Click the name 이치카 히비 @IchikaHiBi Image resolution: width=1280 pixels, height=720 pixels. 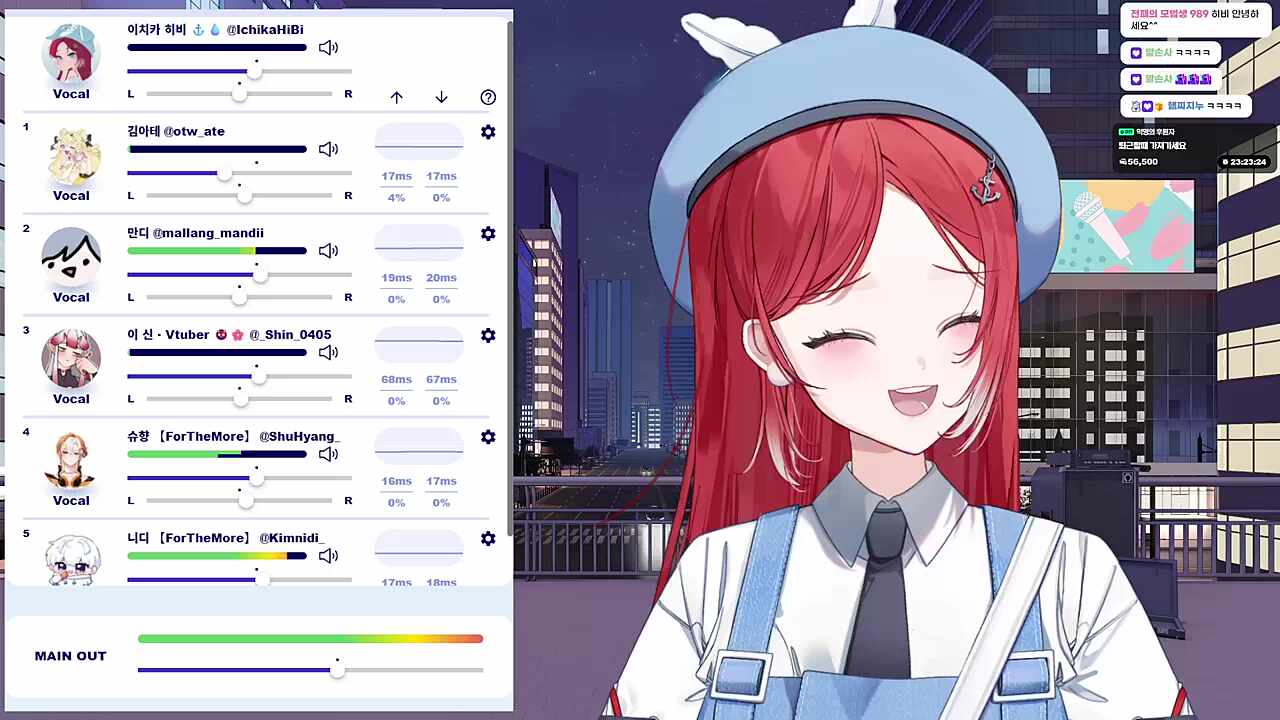point(215,30)
